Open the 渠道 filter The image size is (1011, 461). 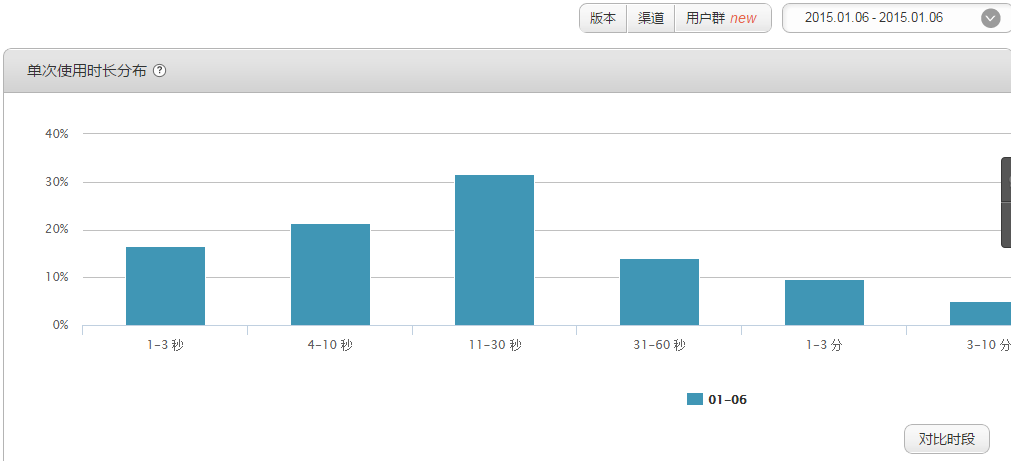[x=651, y=18]
